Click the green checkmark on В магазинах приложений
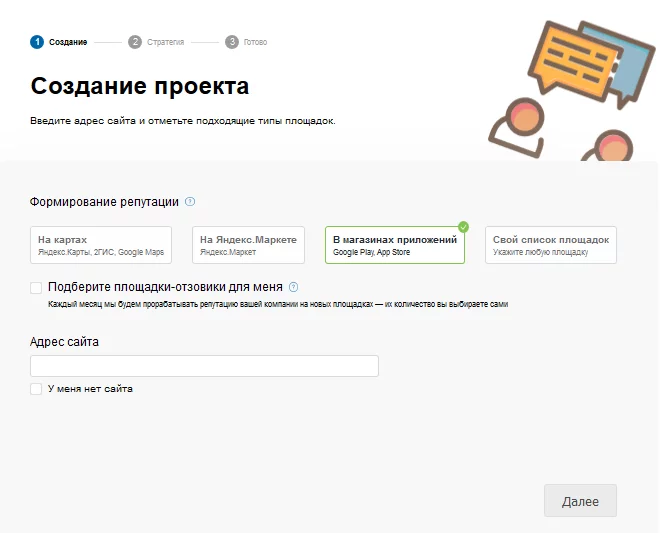This screenshot has height=533, width=660. (x=463, y=227)
